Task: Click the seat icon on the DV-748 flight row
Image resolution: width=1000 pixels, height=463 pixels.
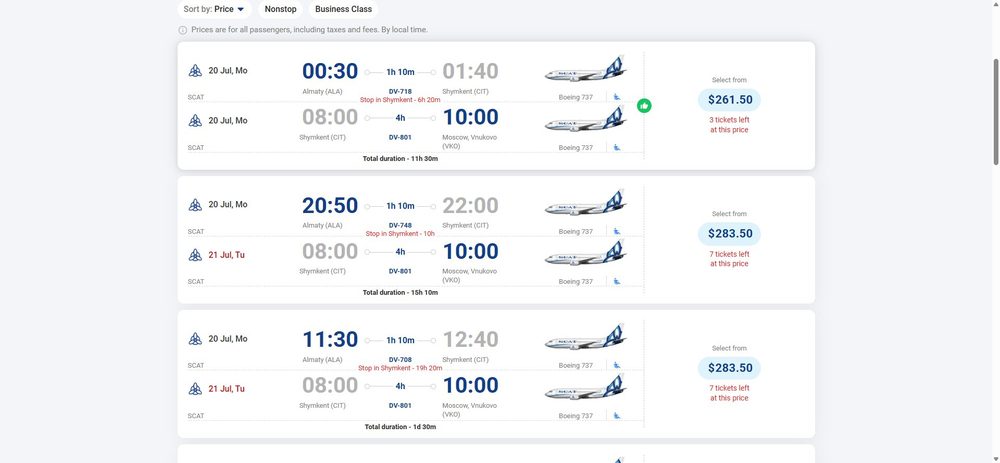Action: tap(617, 231)
